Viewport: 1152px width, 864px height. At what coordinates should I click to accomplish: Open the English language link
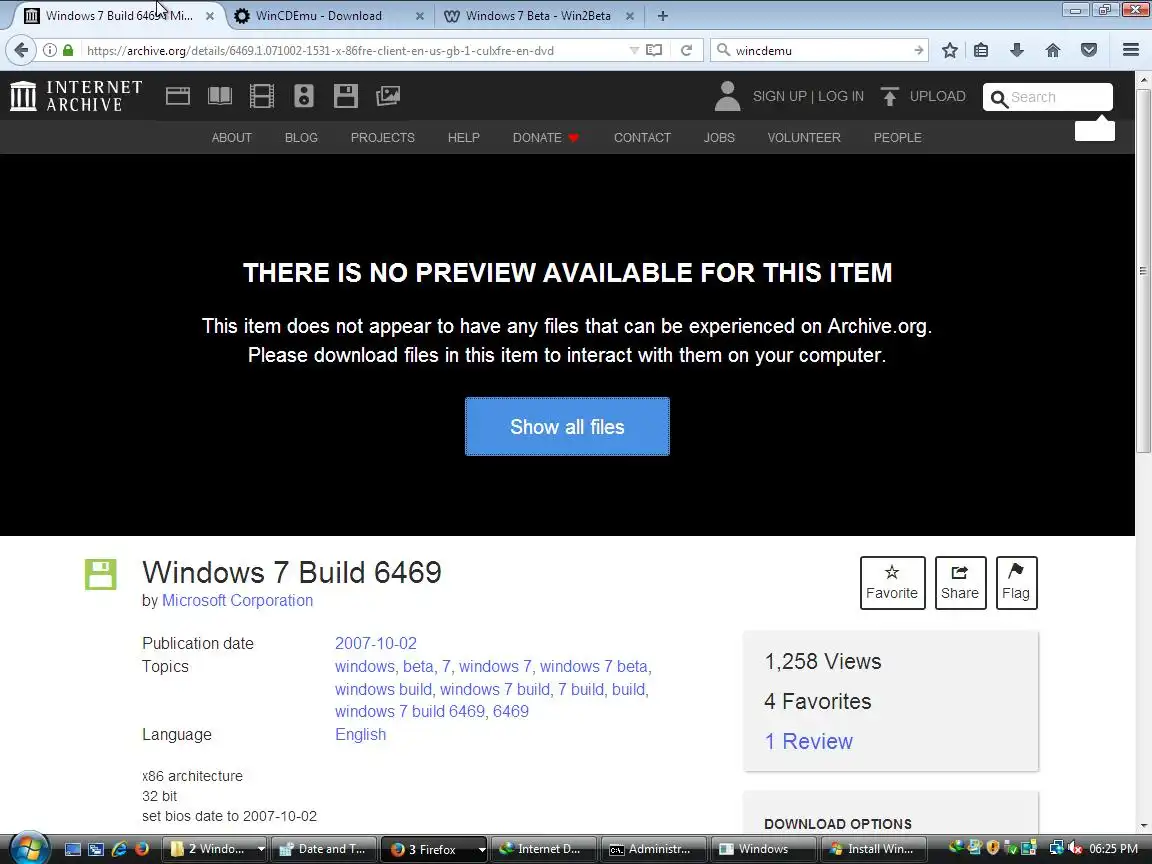click(360, 735)
